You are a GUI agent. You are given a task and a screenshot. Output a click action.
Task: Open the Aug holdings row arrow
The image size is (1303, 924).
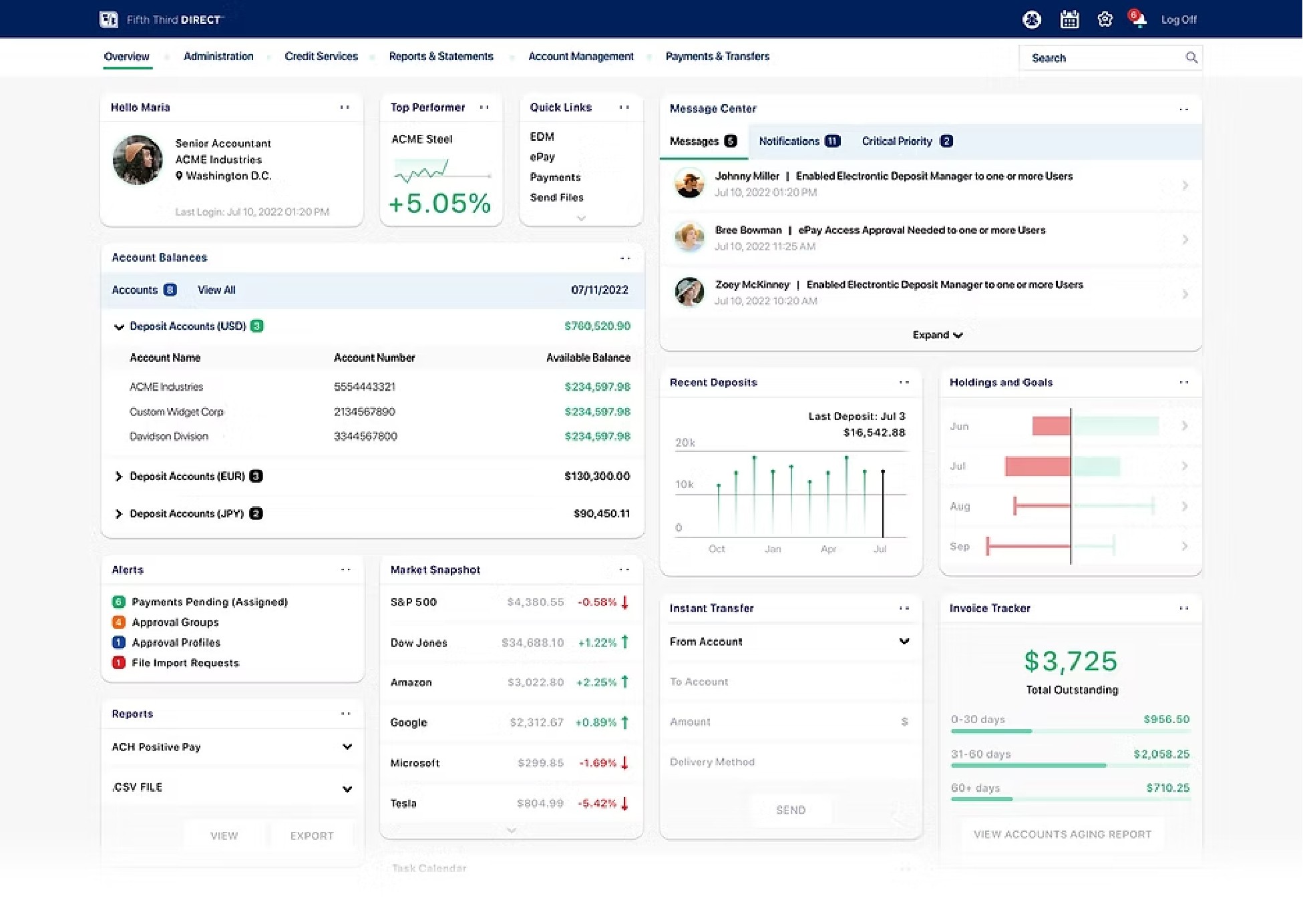(1185, 506)
